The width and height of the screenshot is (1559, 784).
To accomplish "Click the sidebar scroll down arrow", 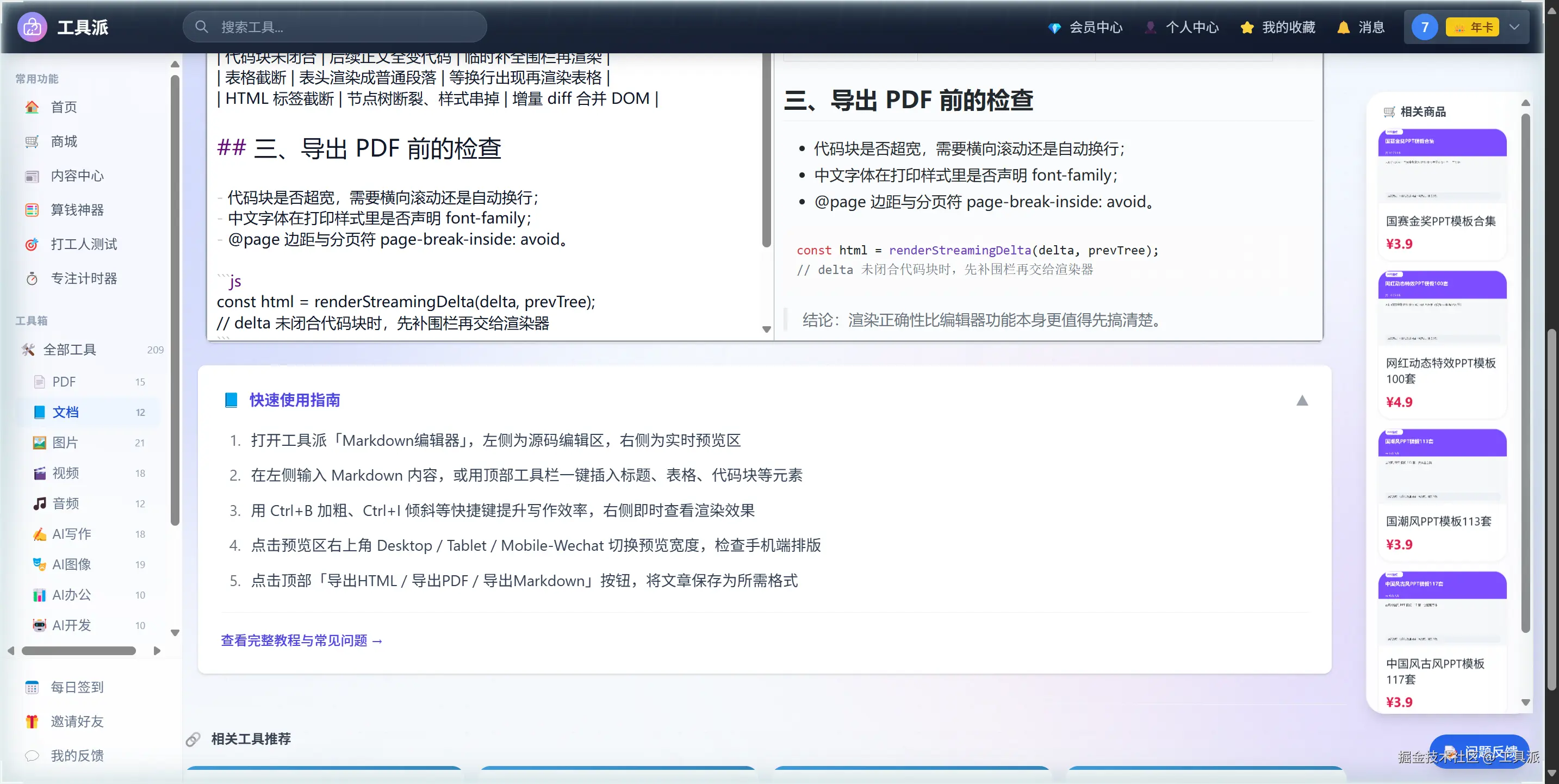I will 175,633.
